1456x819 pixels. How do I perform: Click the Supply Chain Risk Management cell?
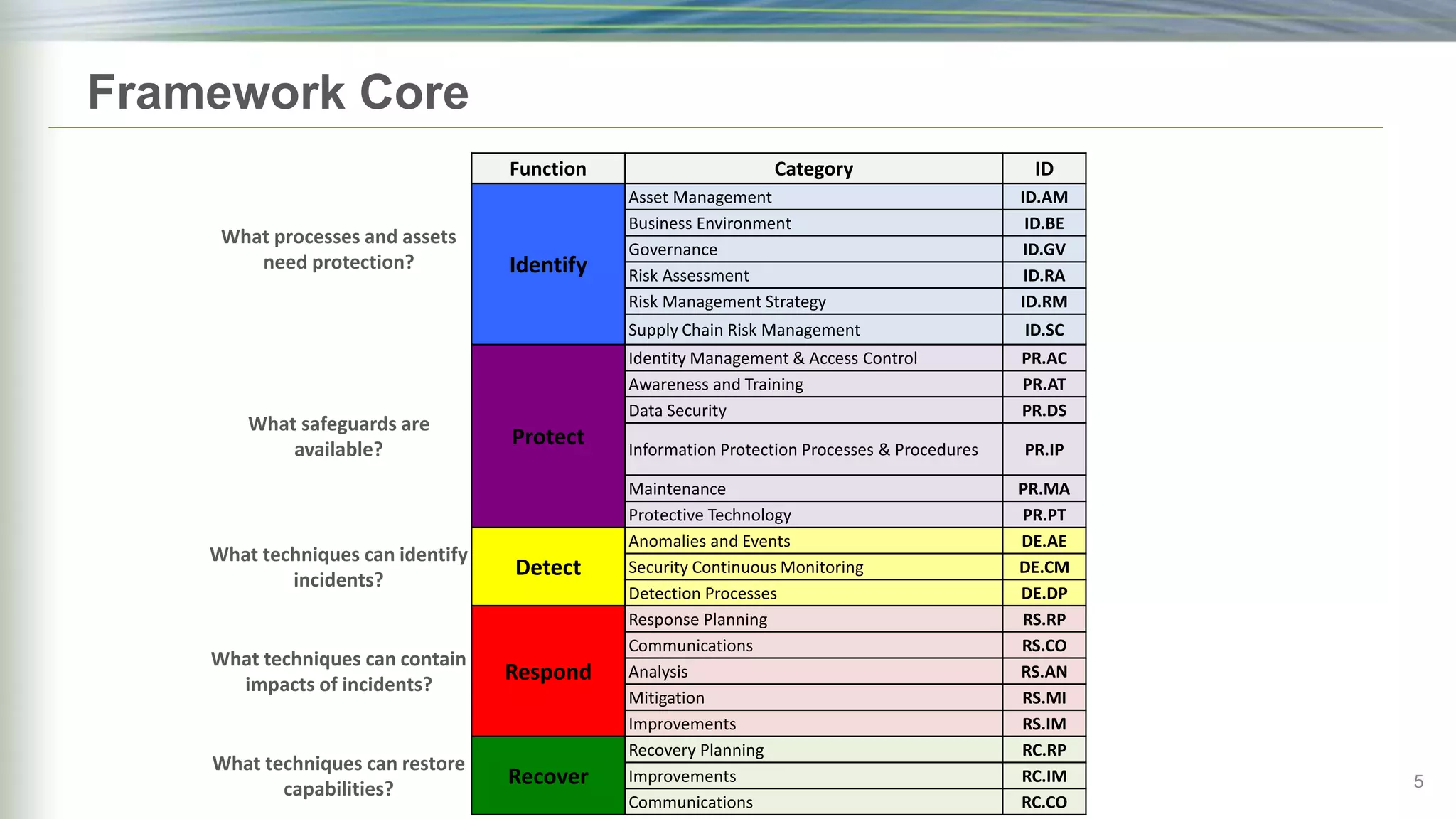click(x=814, y=330)
